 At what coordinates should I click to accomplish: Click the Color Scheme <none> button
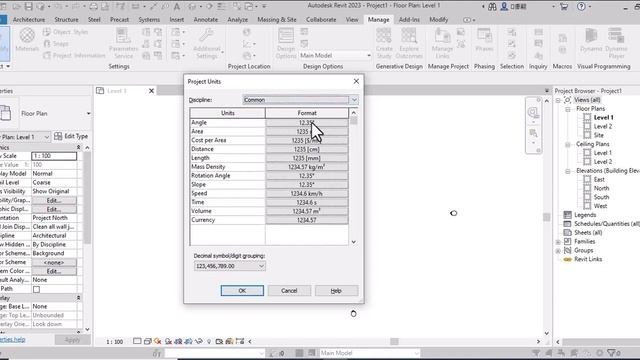[54, 262]
